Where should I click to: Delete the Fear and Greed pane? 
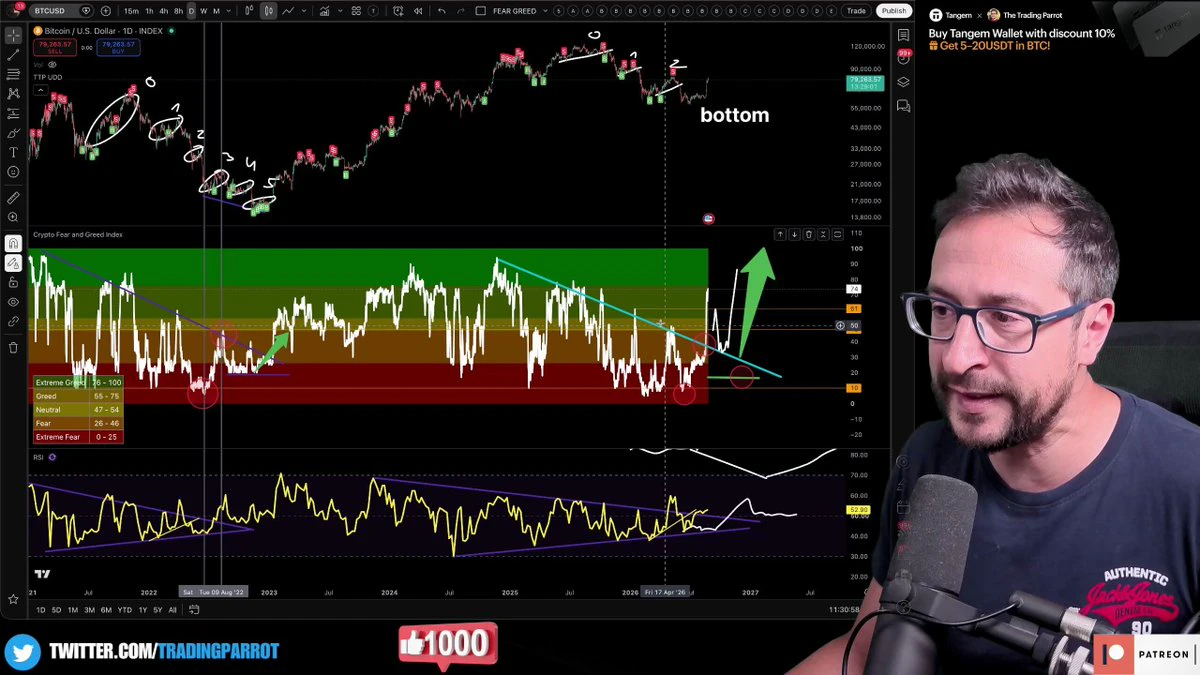tap(809, 234)
